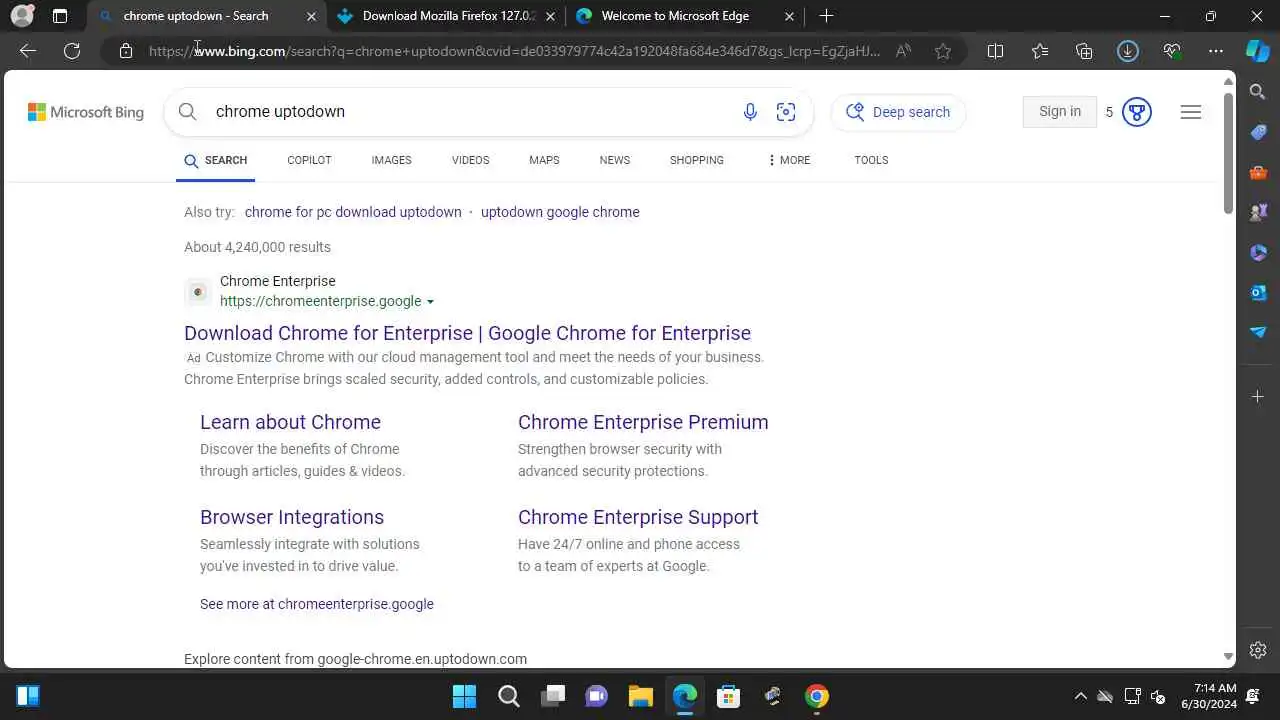This screenshot has height=720, width=1280.
Task: Open Browser essentials heart icon
Action: pyautogui.click(x=1172, y=51)
